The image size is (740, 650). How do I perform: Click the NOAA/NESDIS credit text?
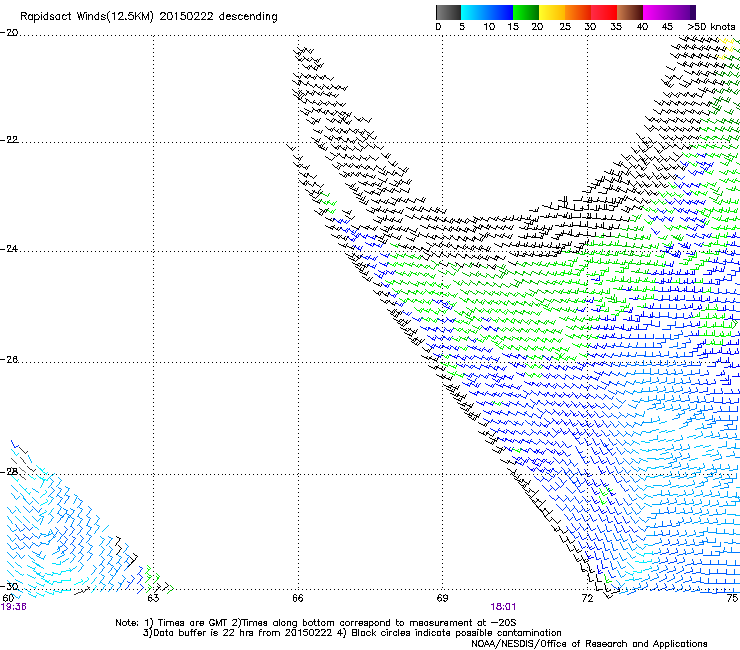[589, 644]
